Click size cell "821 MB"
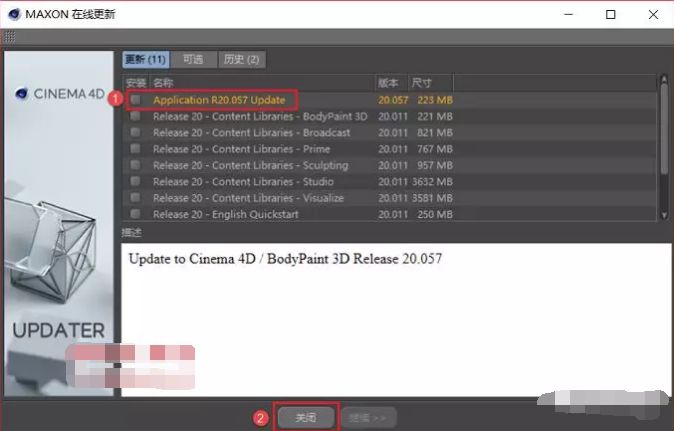 [x=435, y=133]
